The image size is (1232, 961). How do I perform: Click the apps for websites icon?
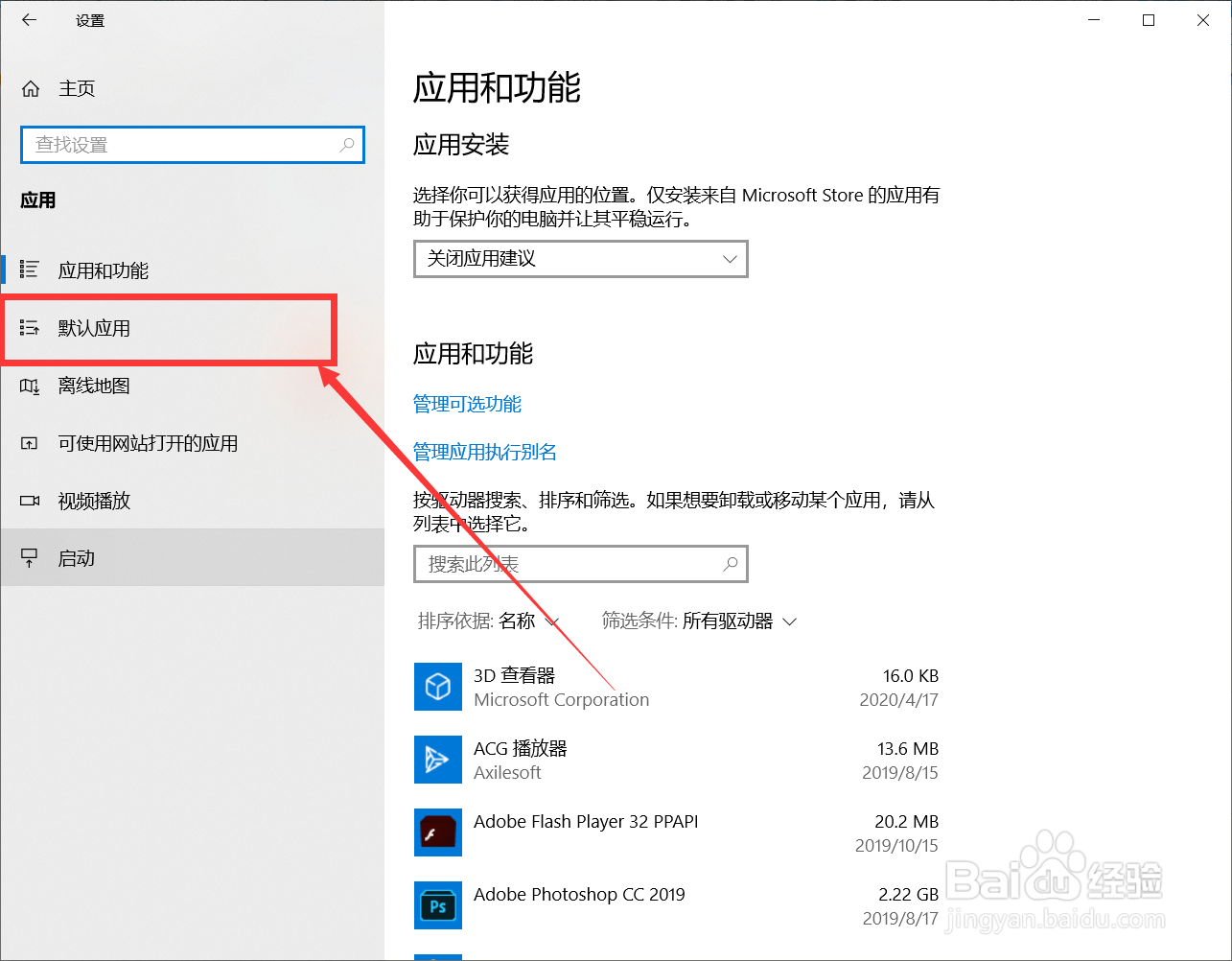[30, 443]
